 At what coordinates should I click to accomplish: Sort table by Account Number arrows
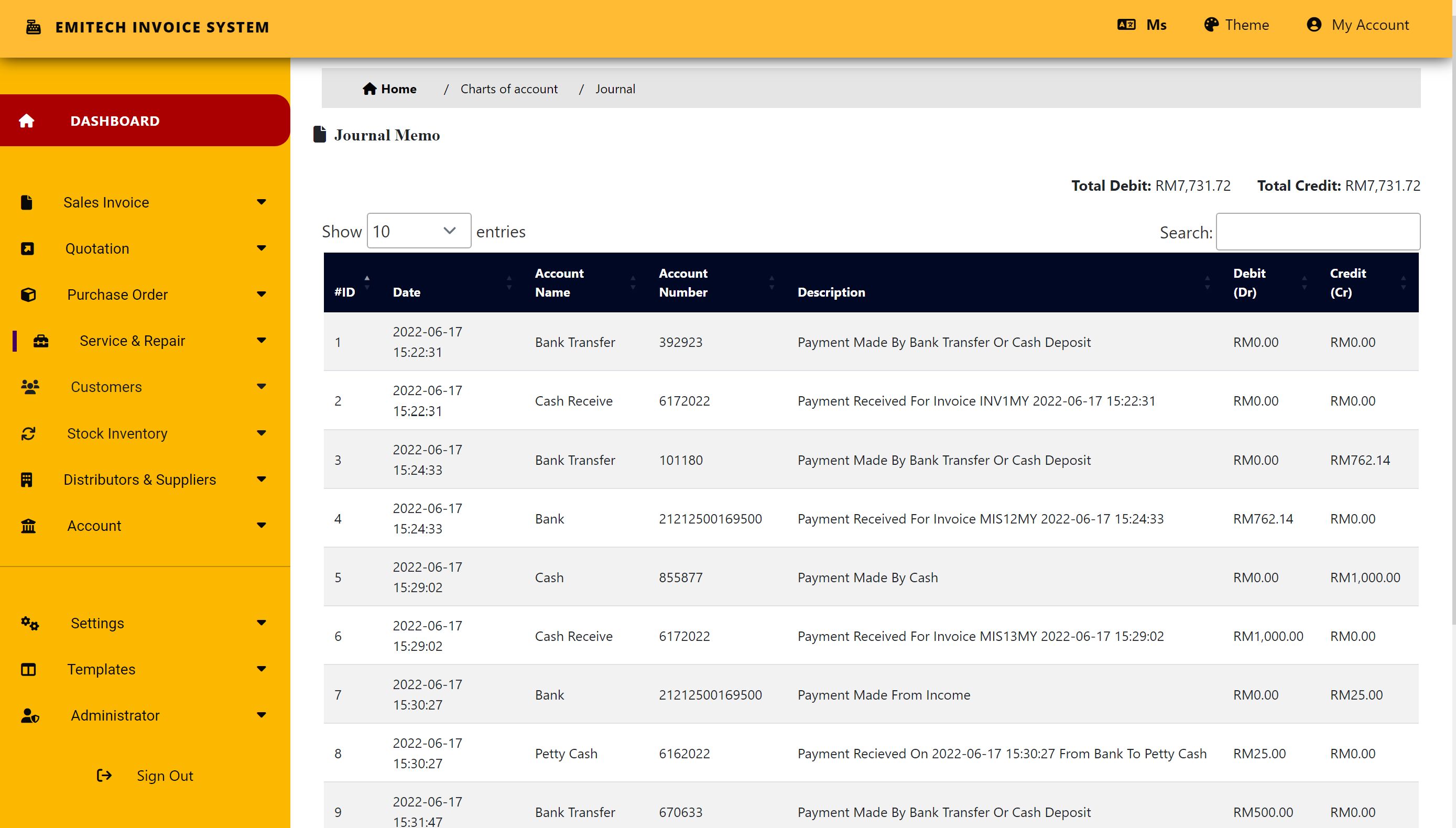772,282
